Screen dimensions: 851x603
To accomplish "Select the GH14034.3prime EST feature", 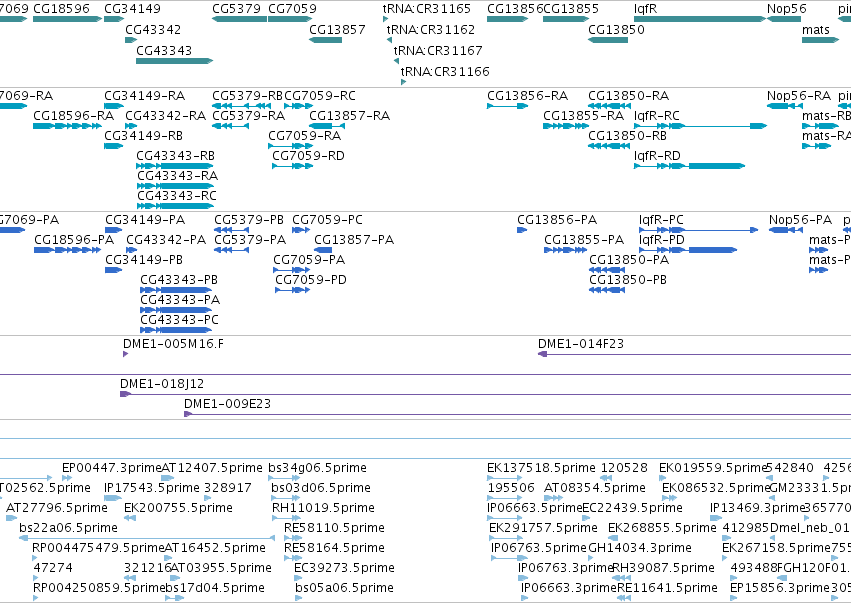I will (x=592, y=558).
